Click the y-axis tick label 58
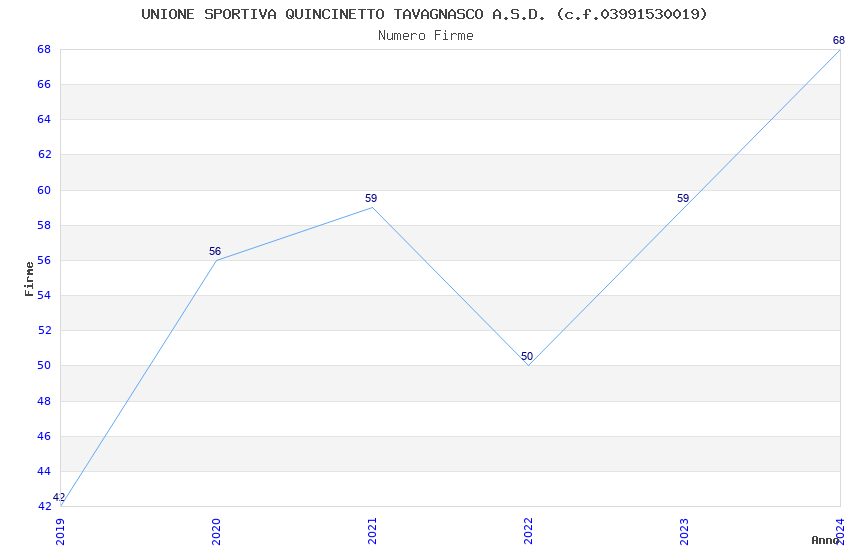The image size is (850, 550). [x=44, y=225]
